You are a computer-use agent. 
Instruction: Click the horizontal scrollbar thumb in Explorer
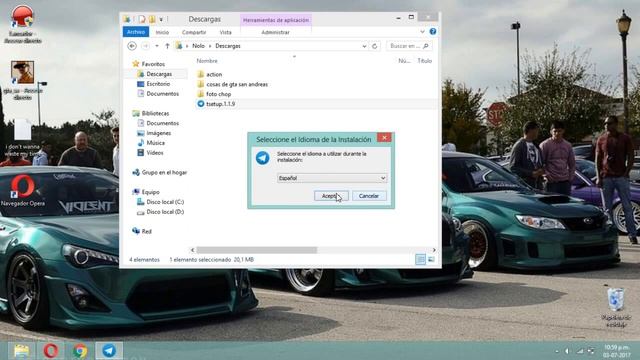pyautogui.click(x=257, y=250)
